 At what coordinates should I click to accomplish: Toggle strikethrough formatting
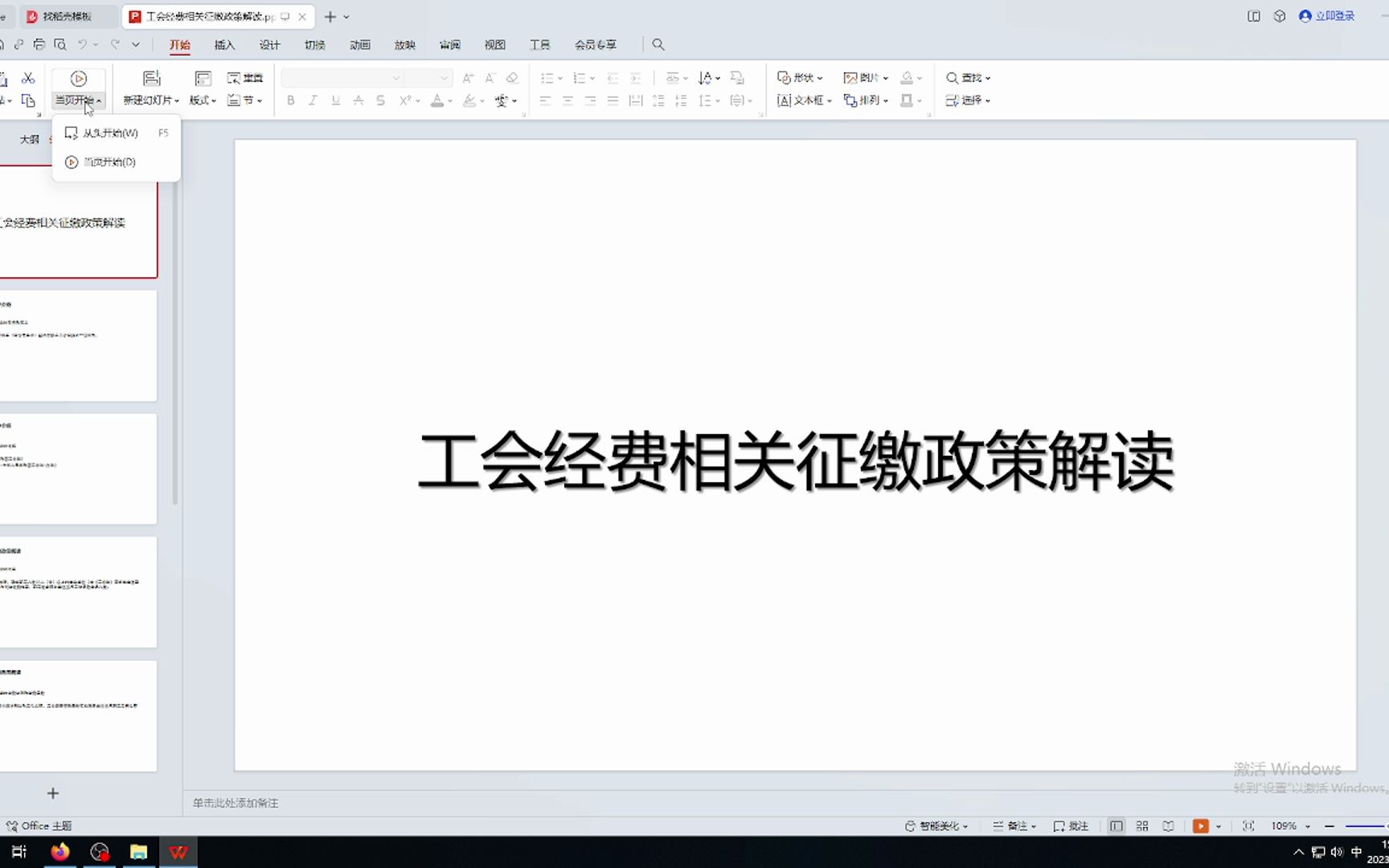click(x=359, y=100)
